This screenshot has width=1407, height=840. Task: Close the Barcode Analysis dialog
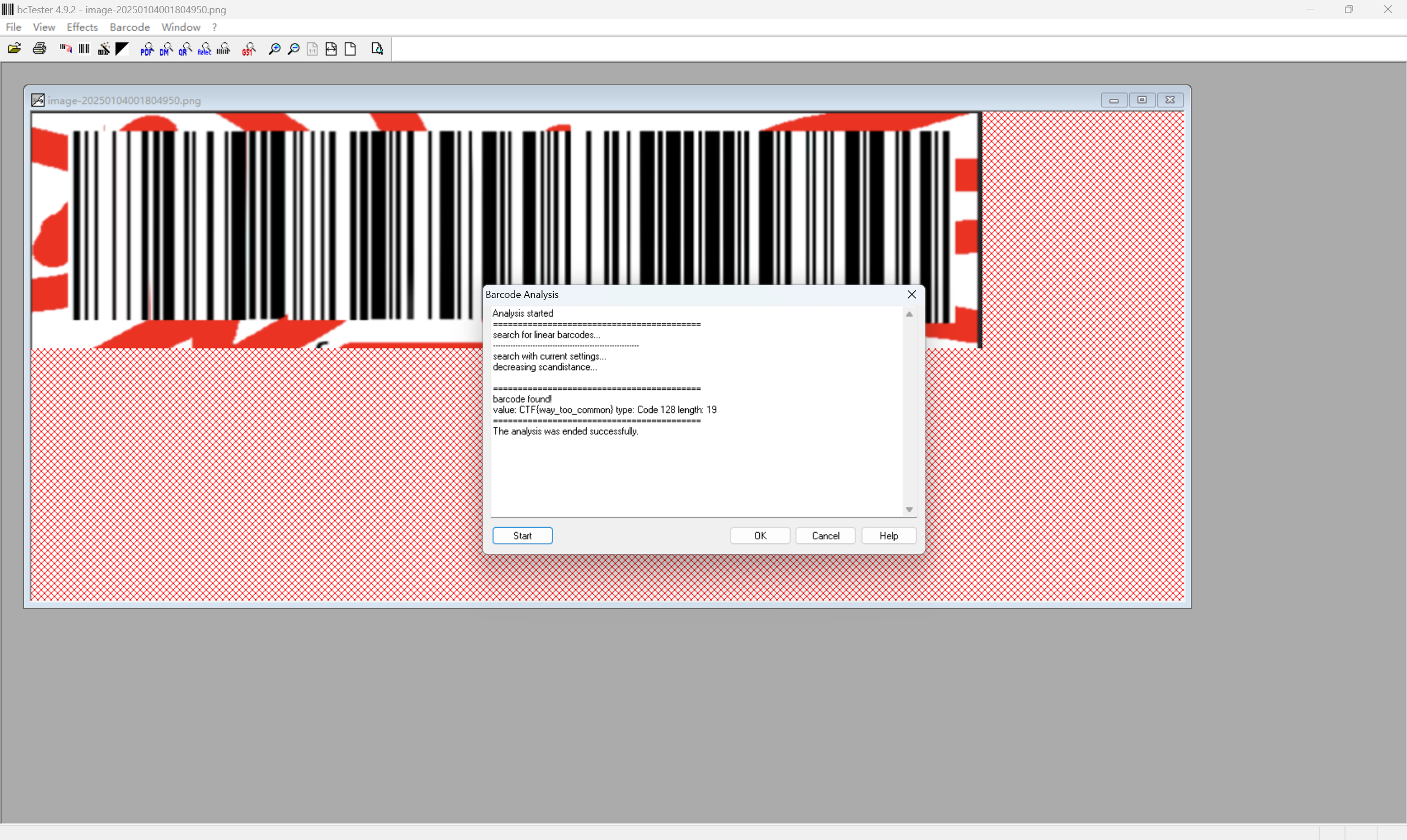tap(911, 294)
